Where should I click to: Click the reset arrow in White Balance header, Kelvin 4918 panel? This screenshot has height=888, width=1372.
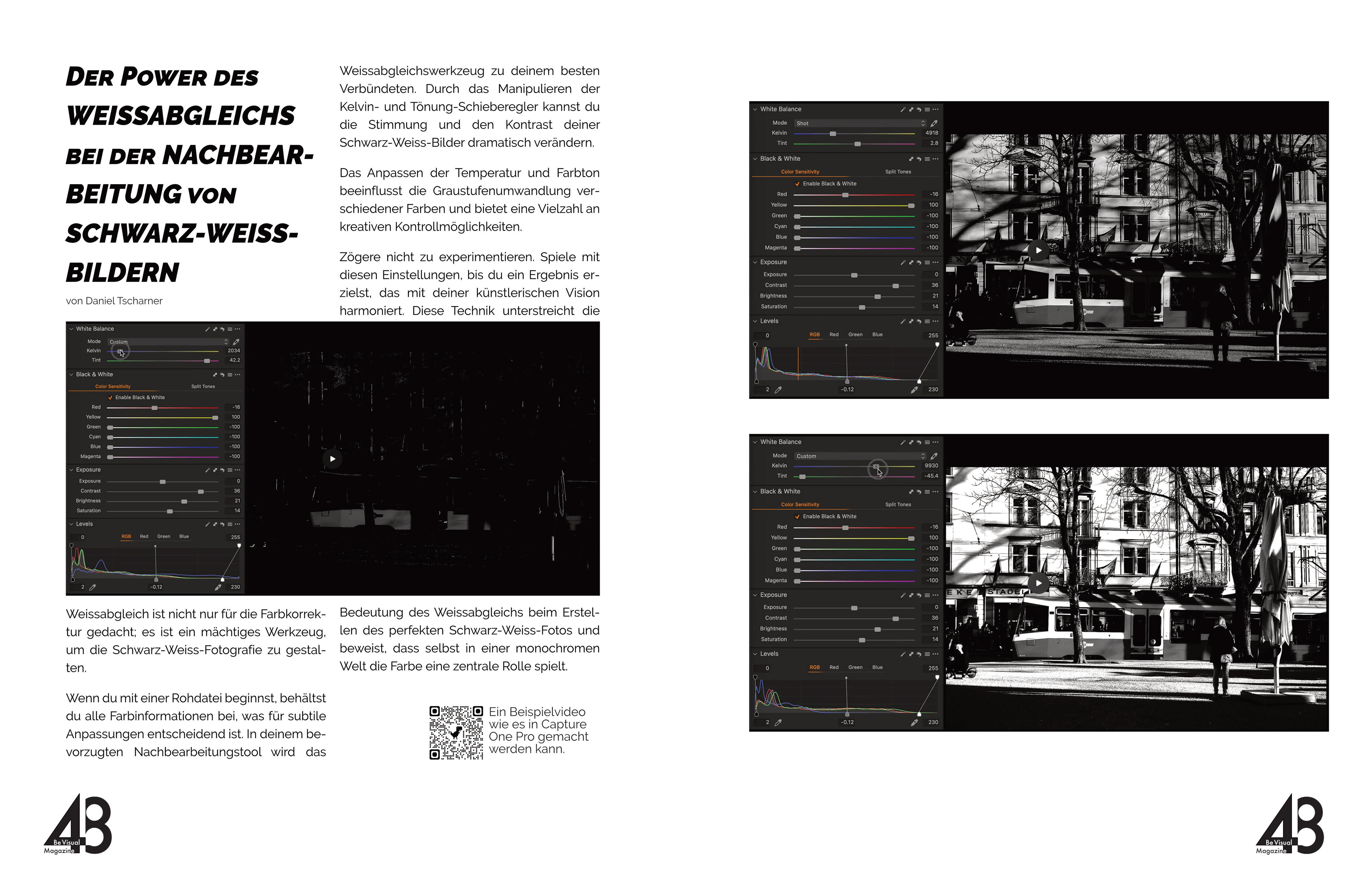pyautogui.click(x=919, y=109)
